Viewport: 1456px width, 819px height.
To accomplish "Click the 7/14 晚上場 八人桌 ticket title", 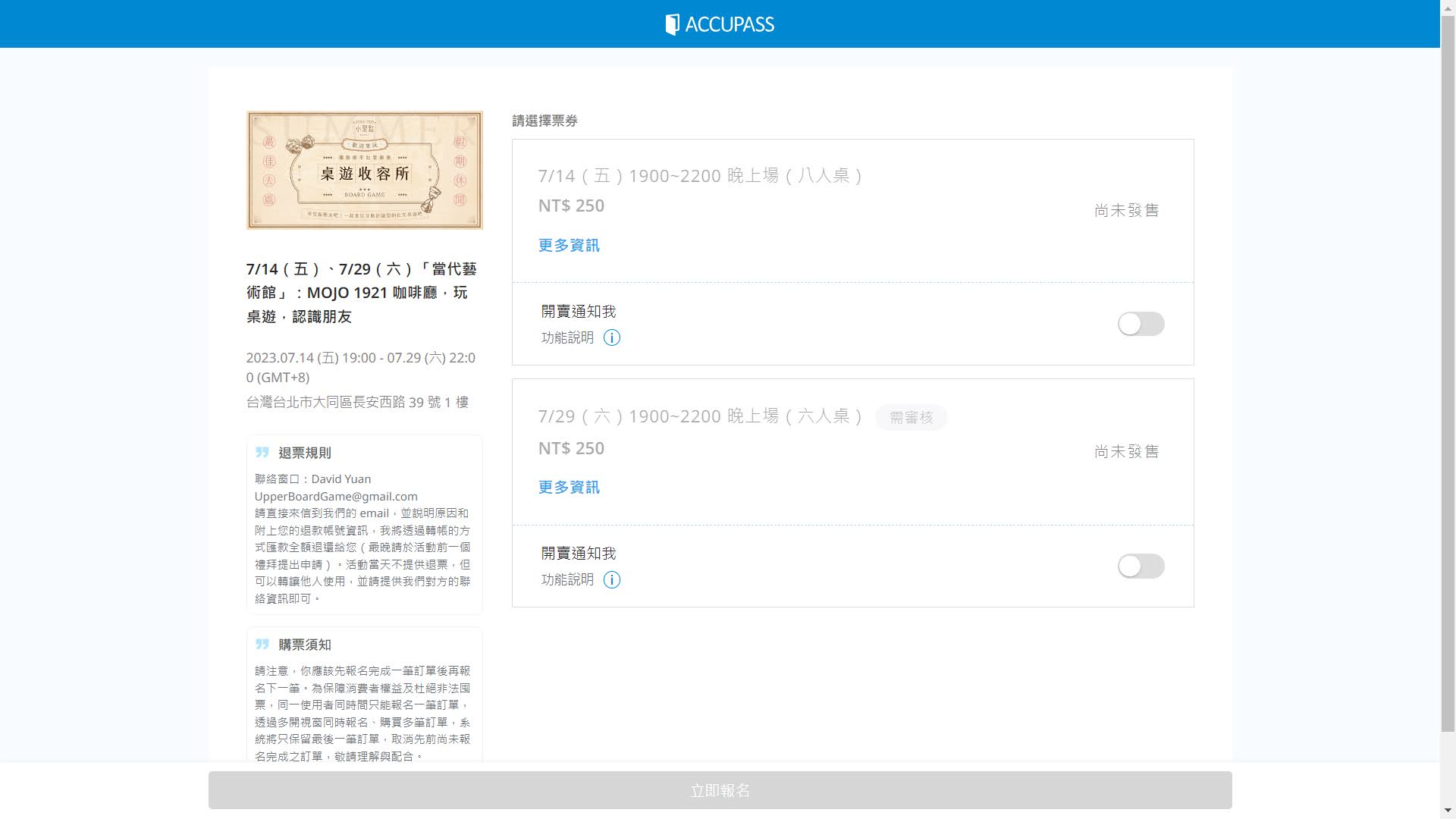I will (x=699, y=176).
